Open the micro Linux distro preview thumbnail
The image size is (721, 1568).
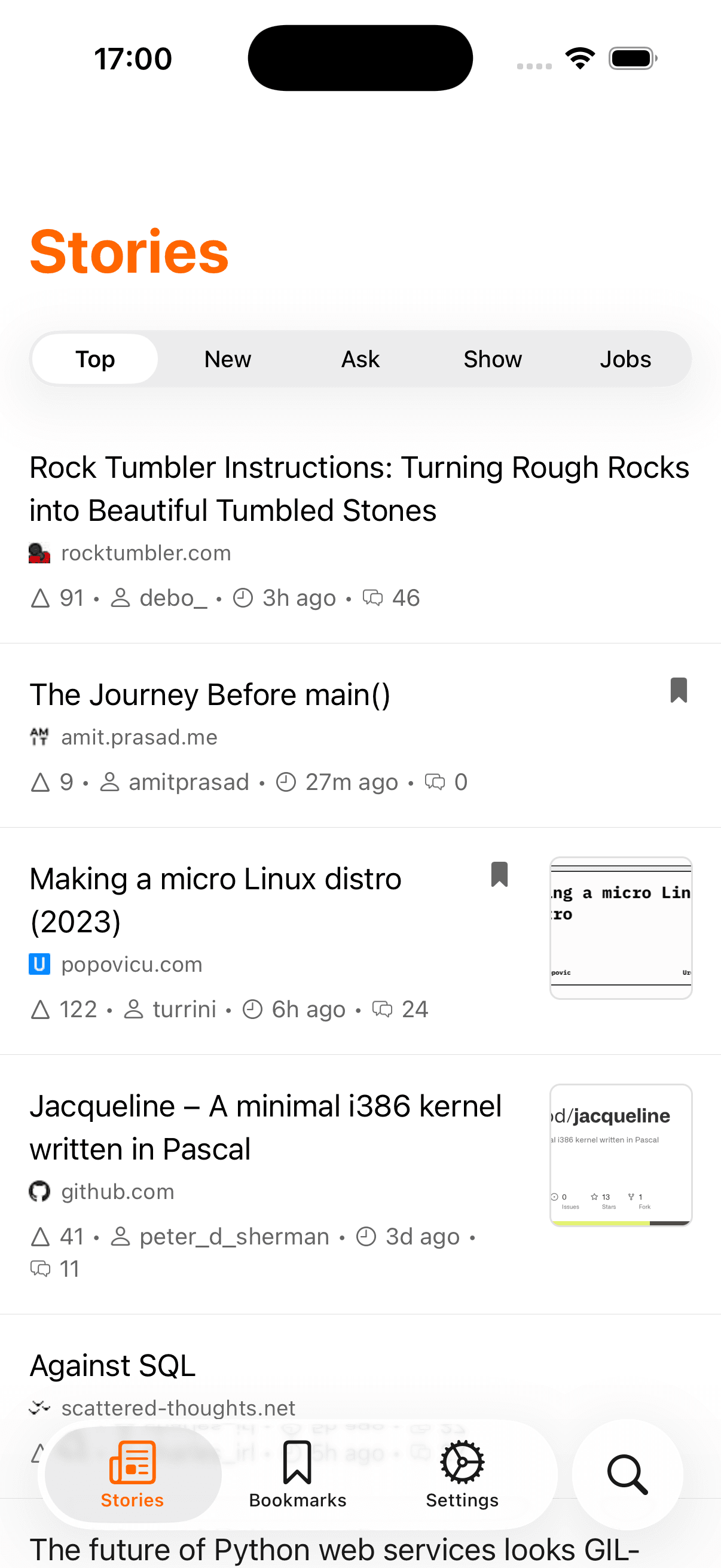(x=621, y=928)
